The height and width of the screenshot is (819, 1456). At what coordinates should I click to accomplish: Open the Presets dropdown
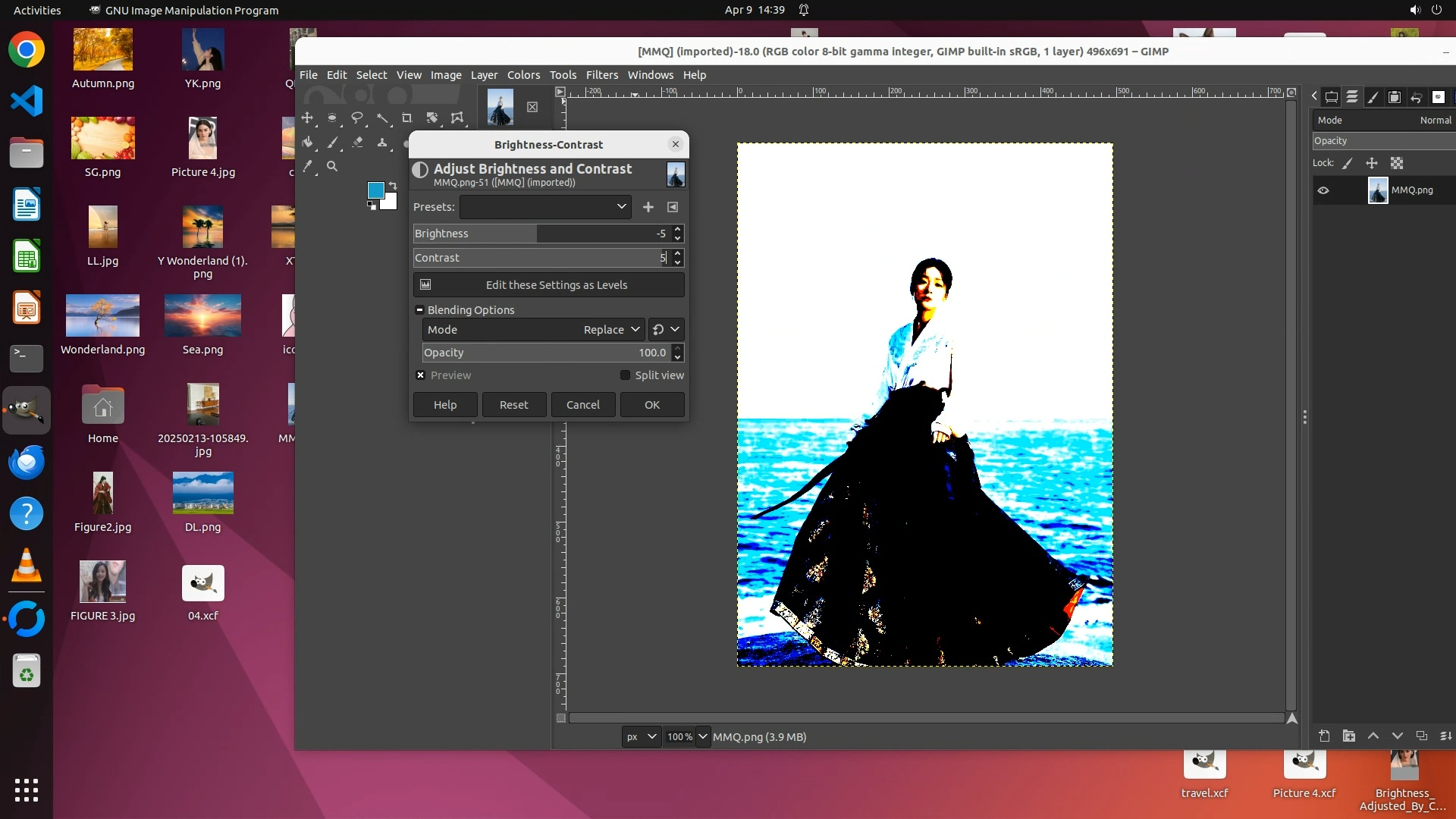click(544, 207)
